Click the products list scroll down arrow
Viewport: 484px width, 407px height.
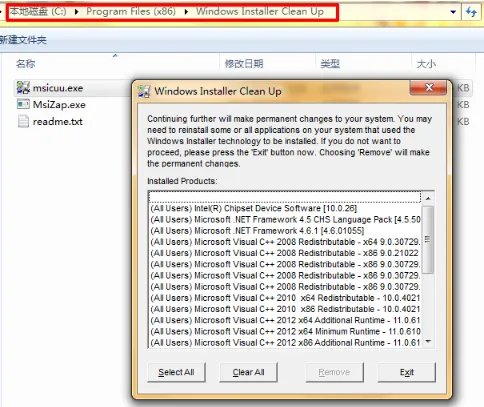[428, 341]
